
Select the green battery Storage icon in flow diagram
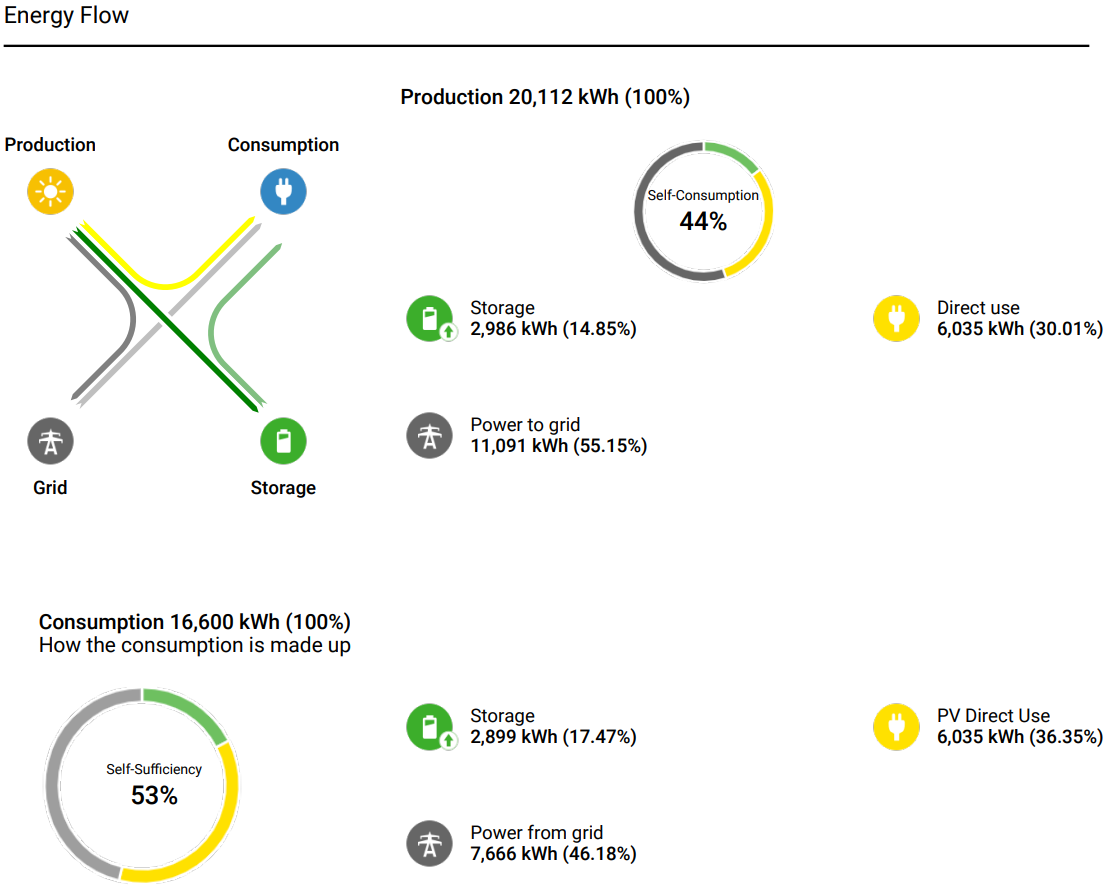pos(283,441)
